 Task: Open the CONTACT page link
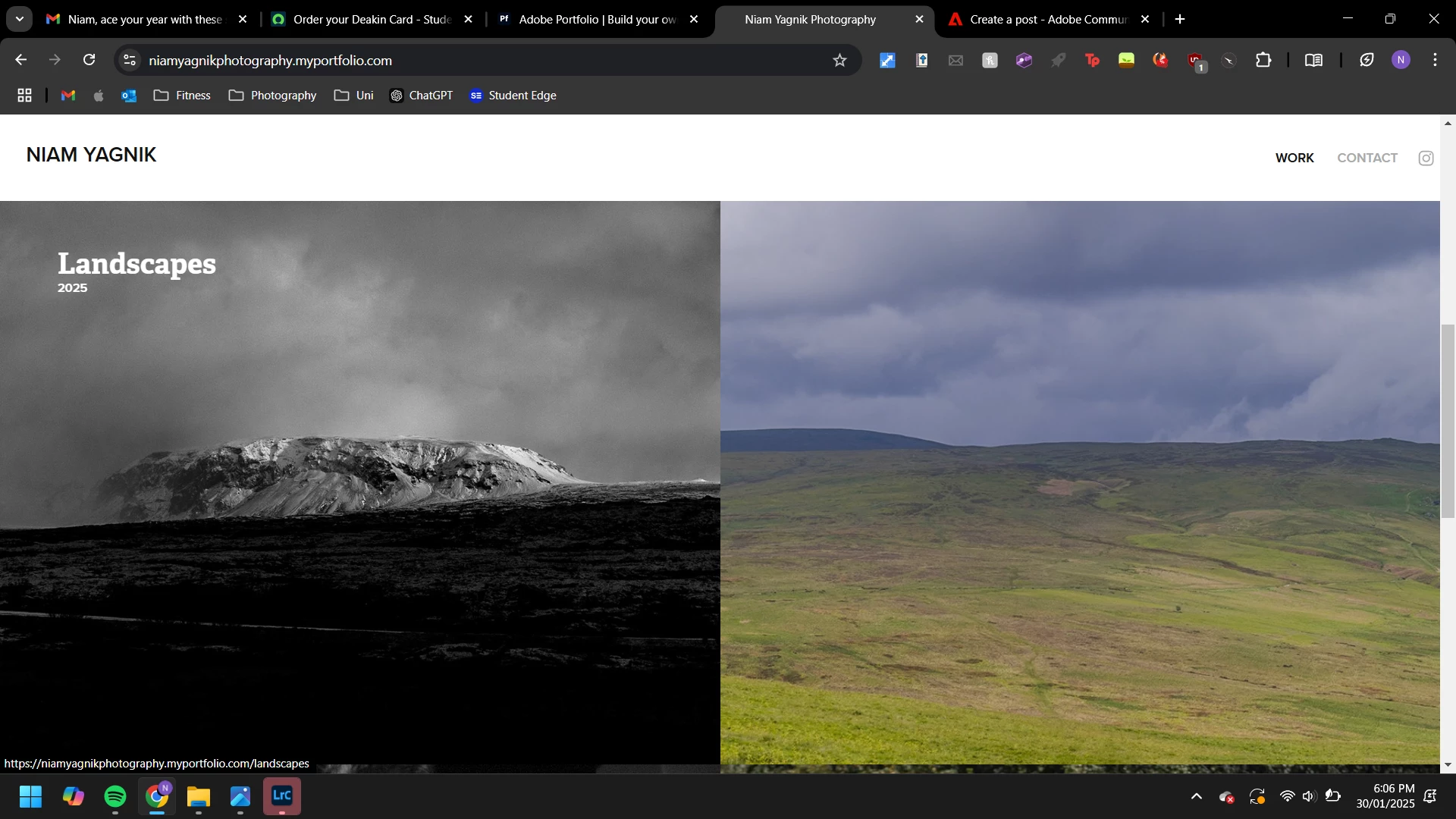[x=1367, y=158]
